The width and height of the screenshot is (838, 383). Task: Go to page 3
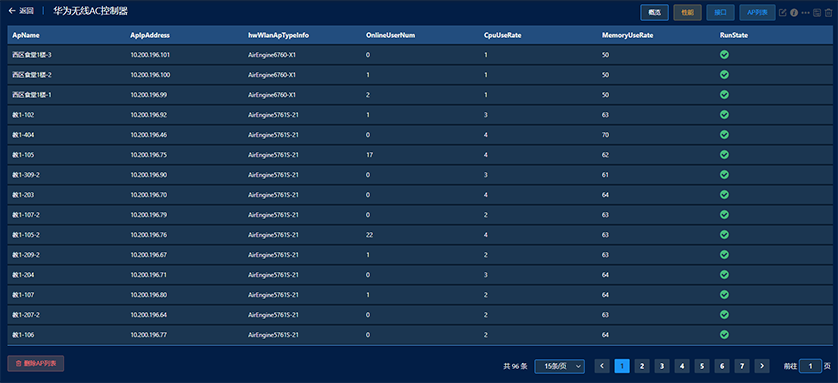pos(662,366)
